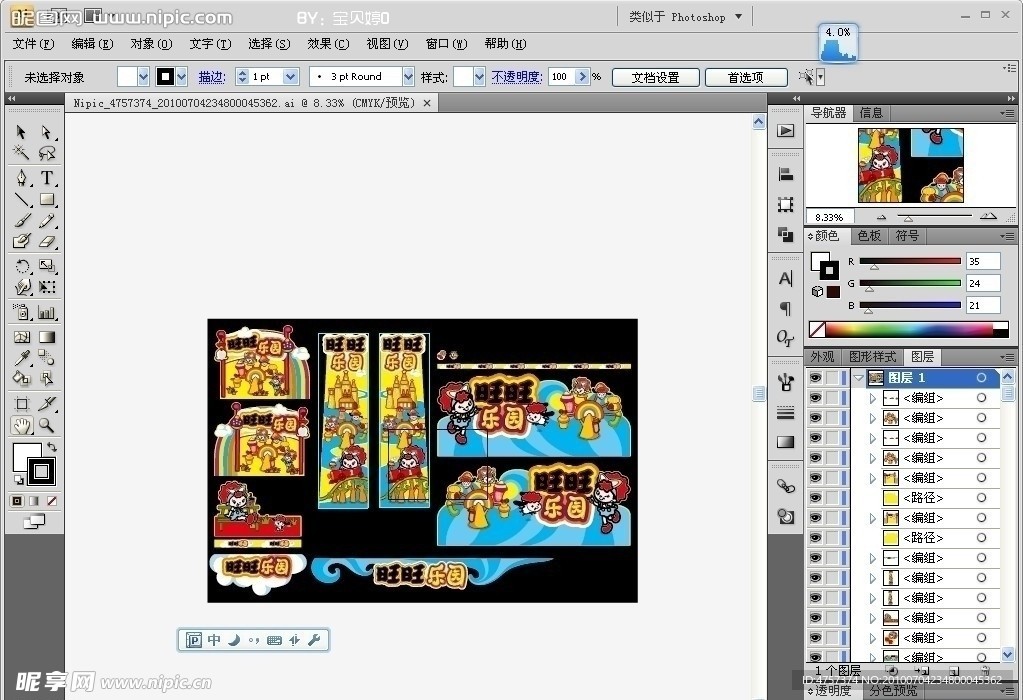Choose the Eyedropper tool

click(x=22, y=358)
